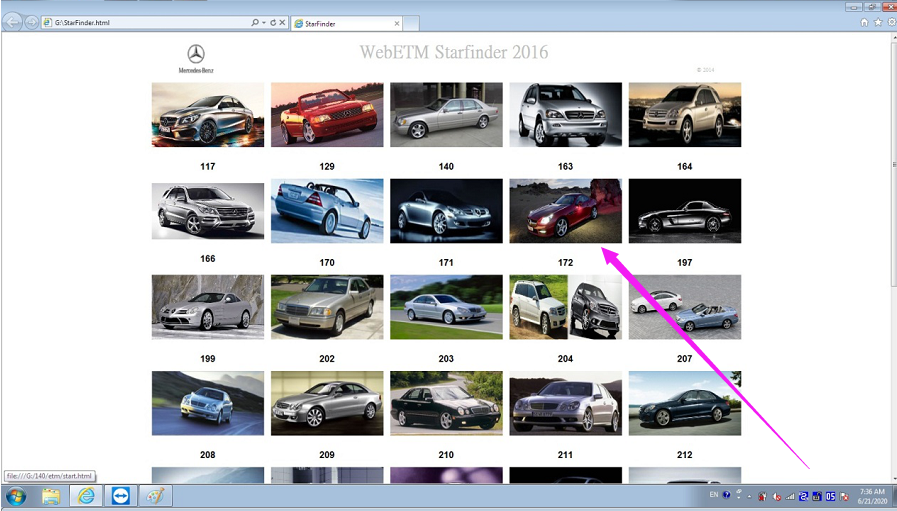The width and height of the screenshot is (897, 511).
Task: Open the model 164 SUV thumbnail
Action: (x=685, y=114)
